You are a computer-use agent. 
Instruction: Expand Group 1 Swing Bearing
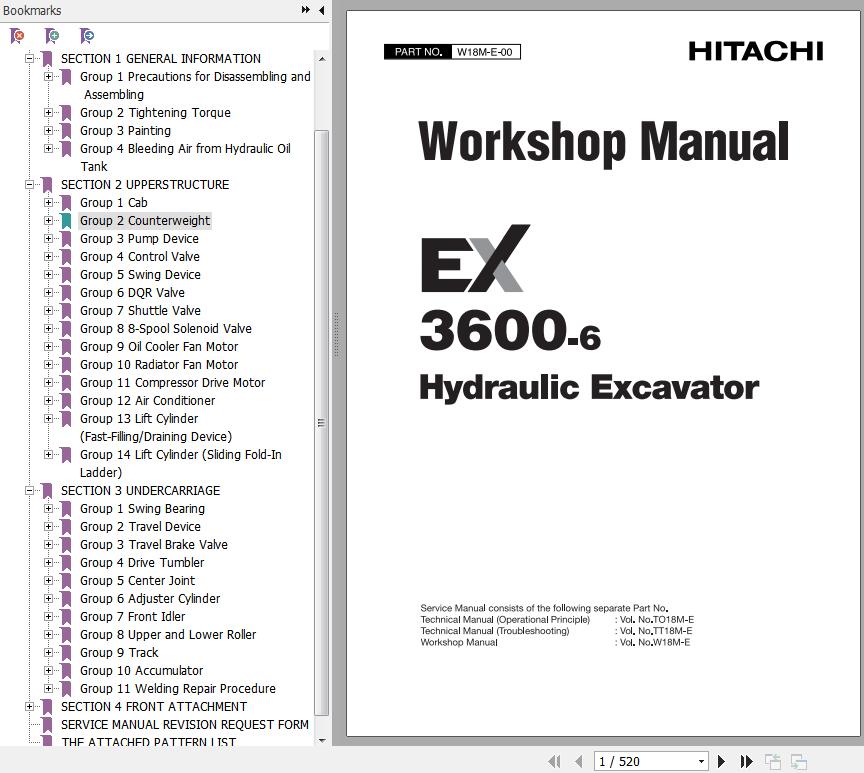click(48, 509)
